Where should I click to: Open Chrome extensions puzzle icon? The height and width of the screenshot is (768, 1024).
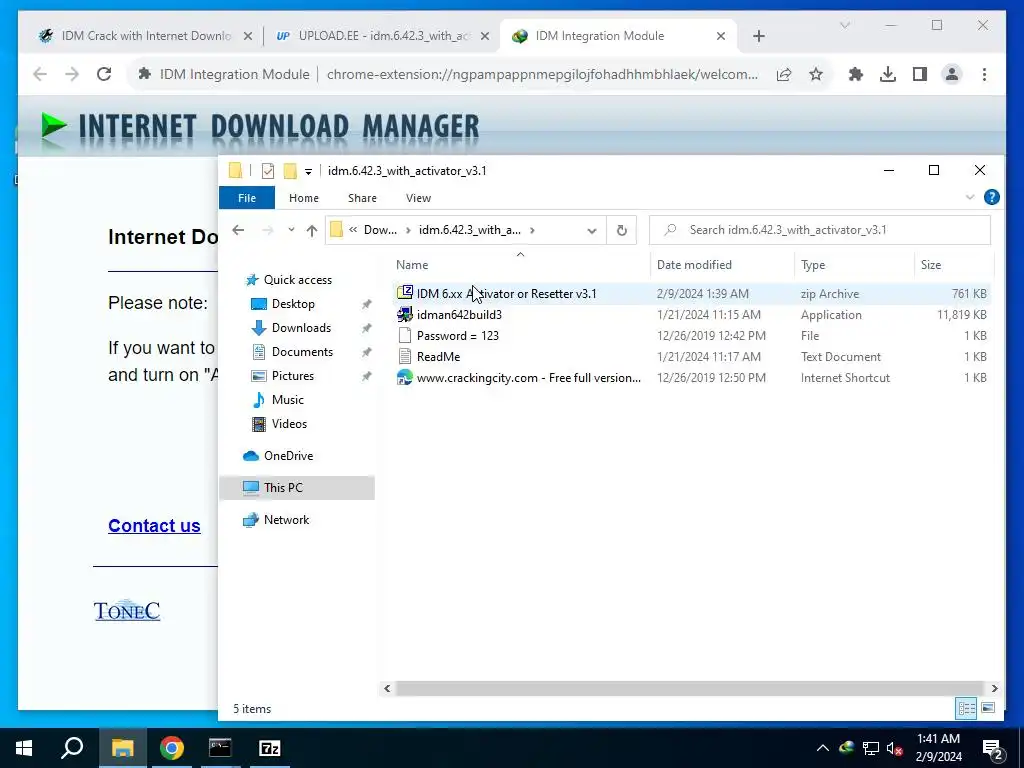click(x=856, y=74)
